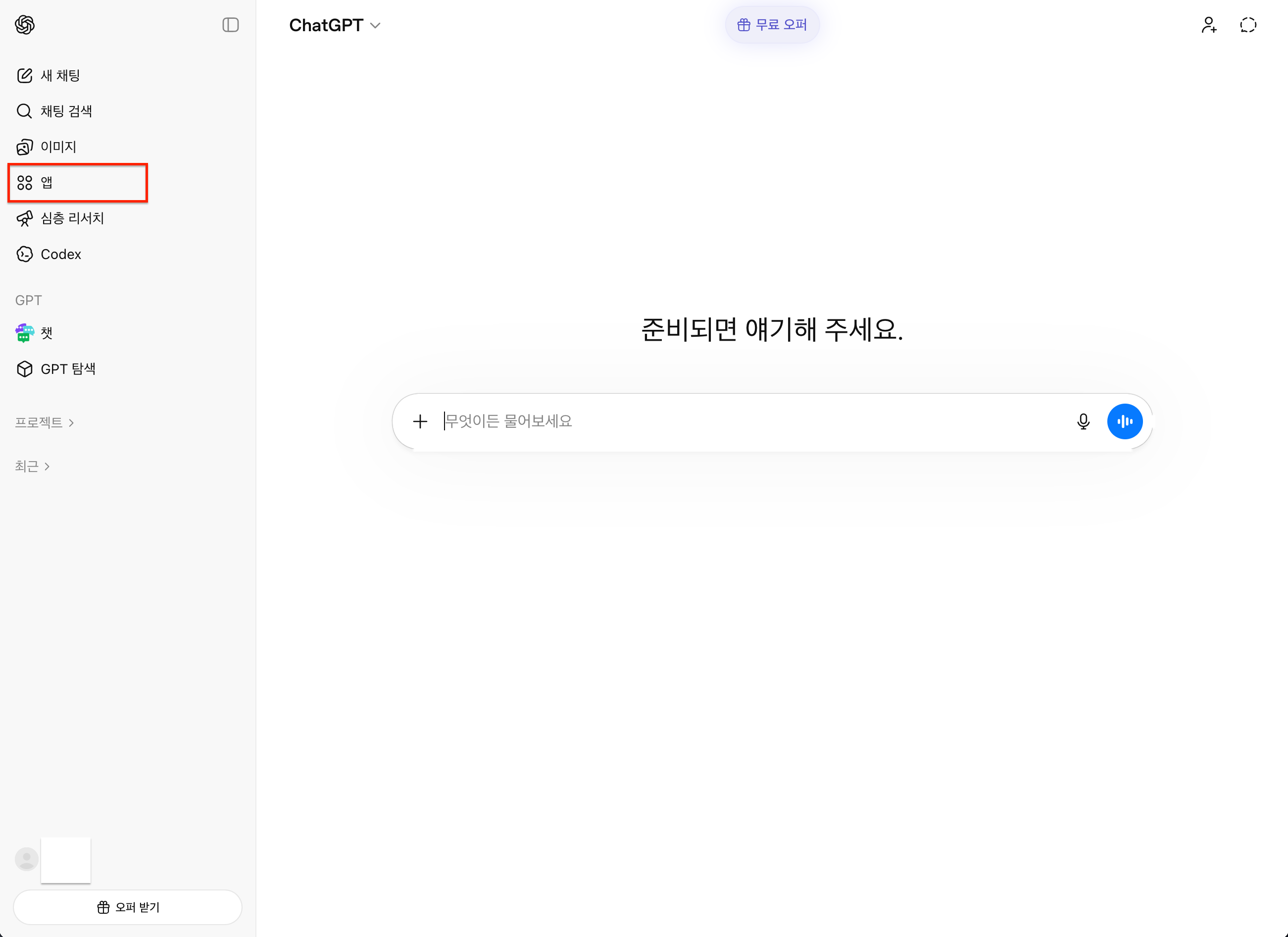
Task: Toggle temporary chat dashed-bubble icon
Action: (x=1248, y=25)
